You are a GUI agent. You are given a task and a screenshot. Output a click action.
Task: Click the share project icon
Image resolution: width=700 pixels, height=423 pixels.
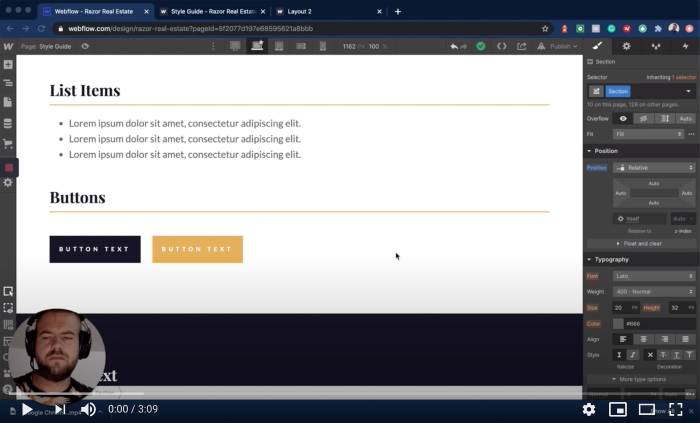[521, 46]
